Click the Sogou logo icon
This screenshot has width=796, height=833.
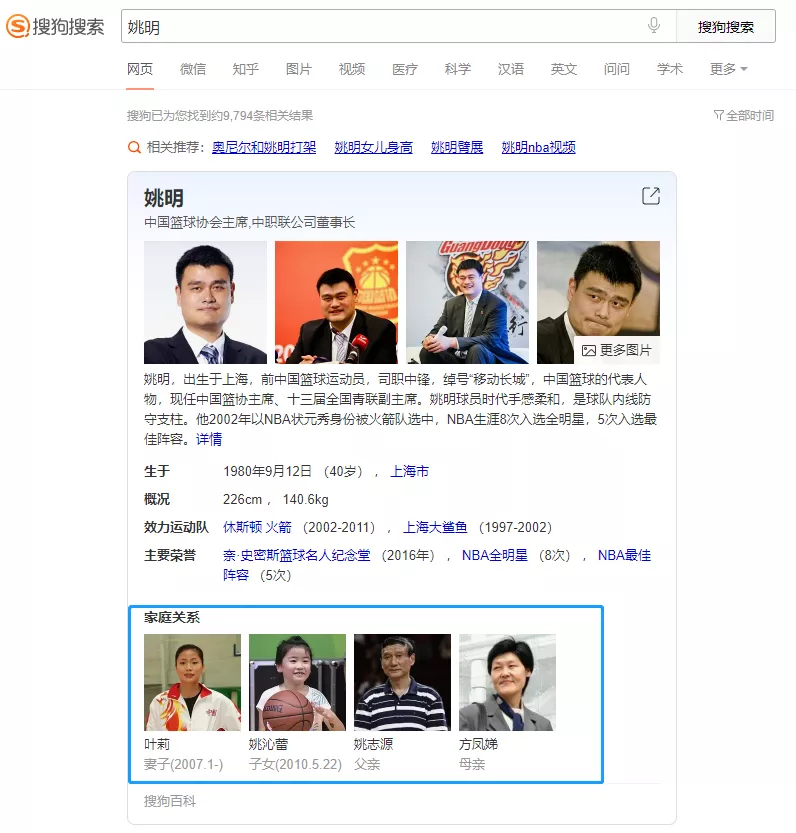click(18, 26)
